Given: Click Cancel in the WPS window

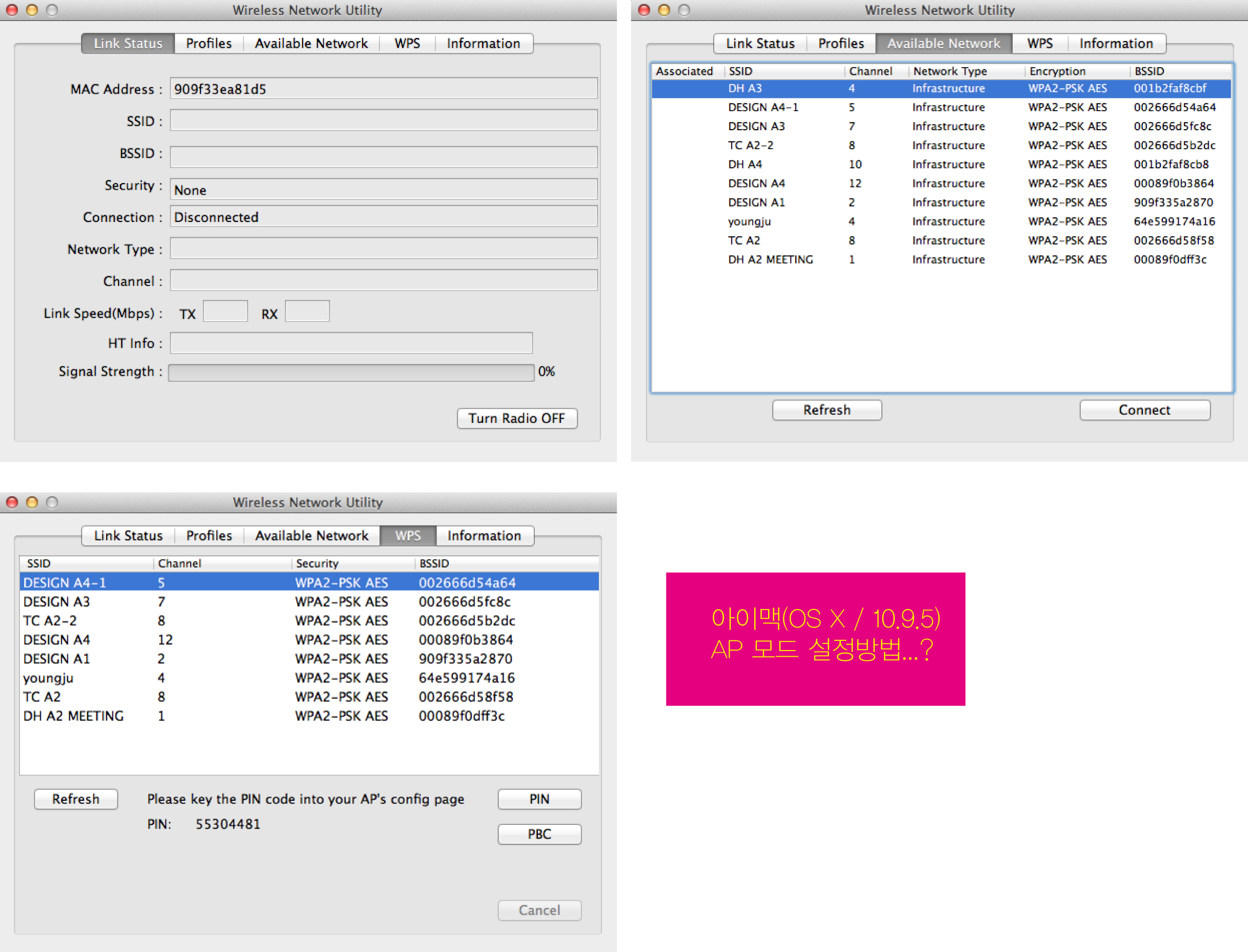Looking at the screenshot, I should click(539, 910).
